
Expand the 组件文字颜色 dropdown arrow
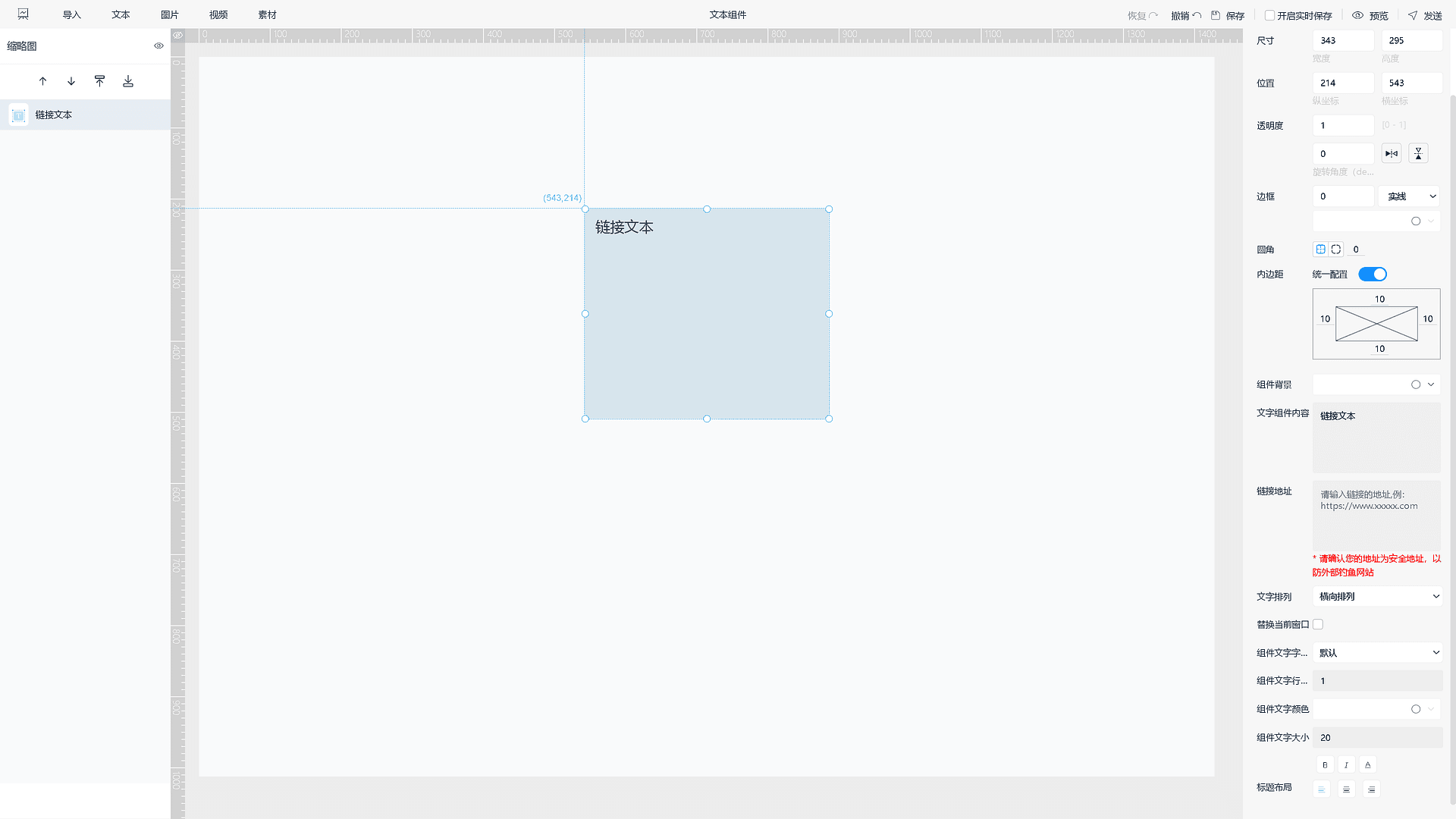(x=1431, y=710)
